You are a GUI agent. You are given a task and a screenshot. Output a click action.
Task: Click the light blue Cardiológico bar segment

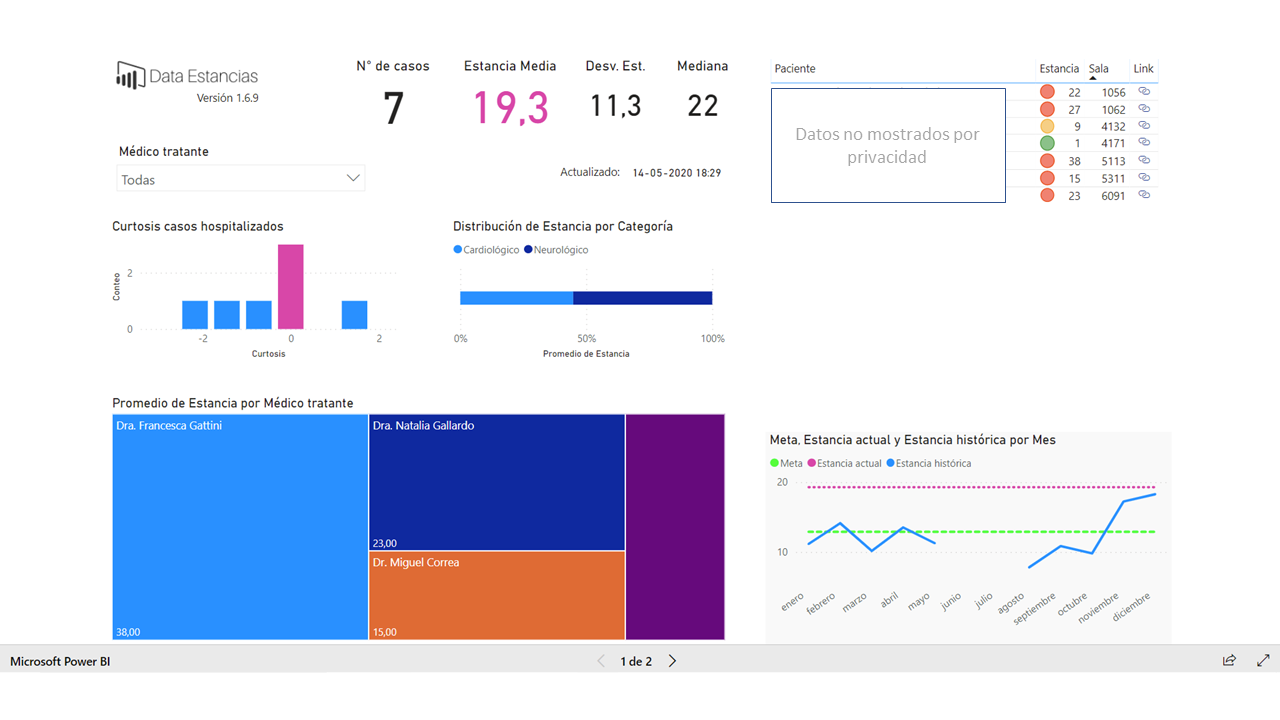click(x=516, y=298)
